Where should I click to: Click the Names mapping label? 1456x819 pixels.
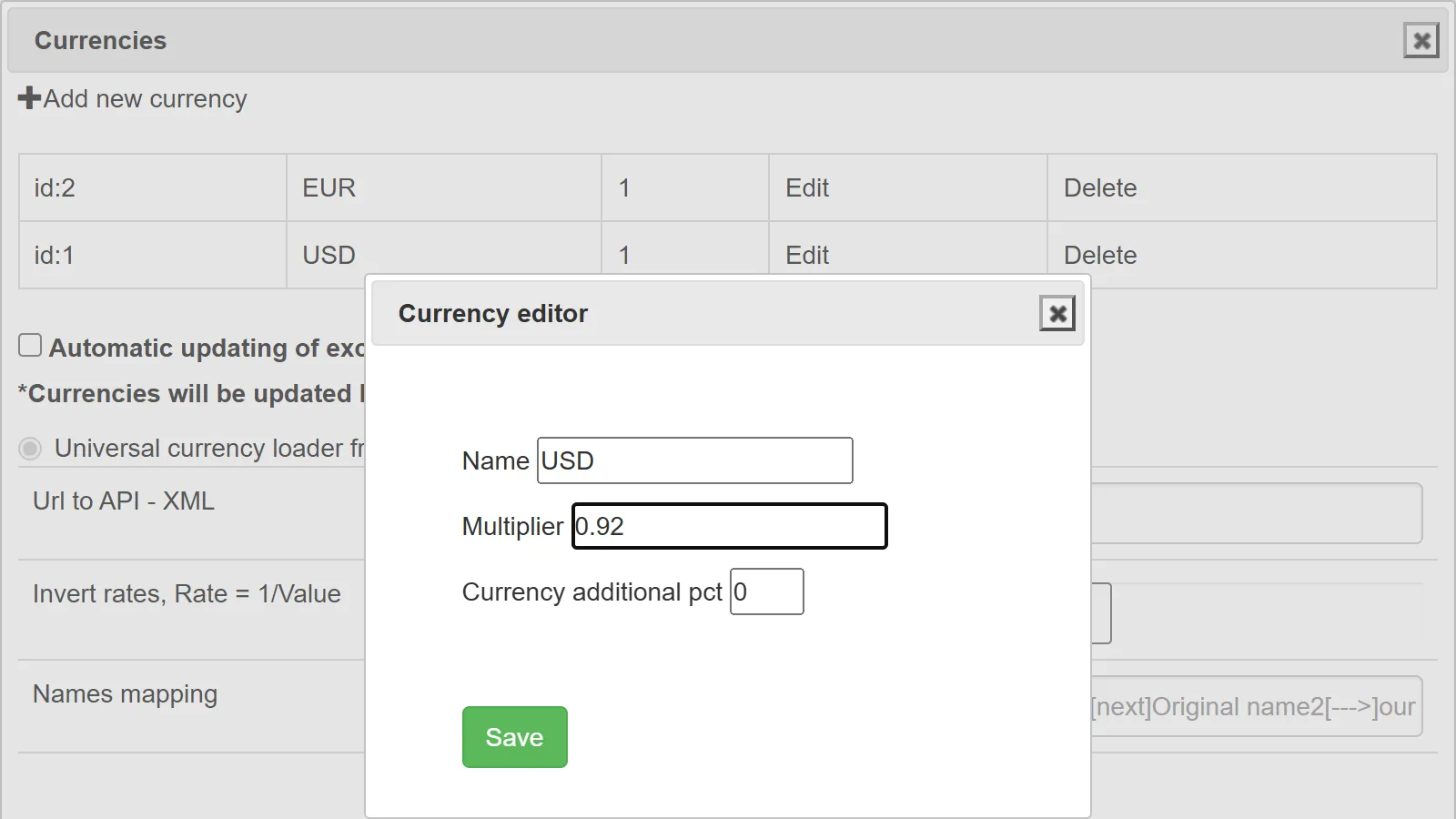pyautogui.click(x=125, y=694)
